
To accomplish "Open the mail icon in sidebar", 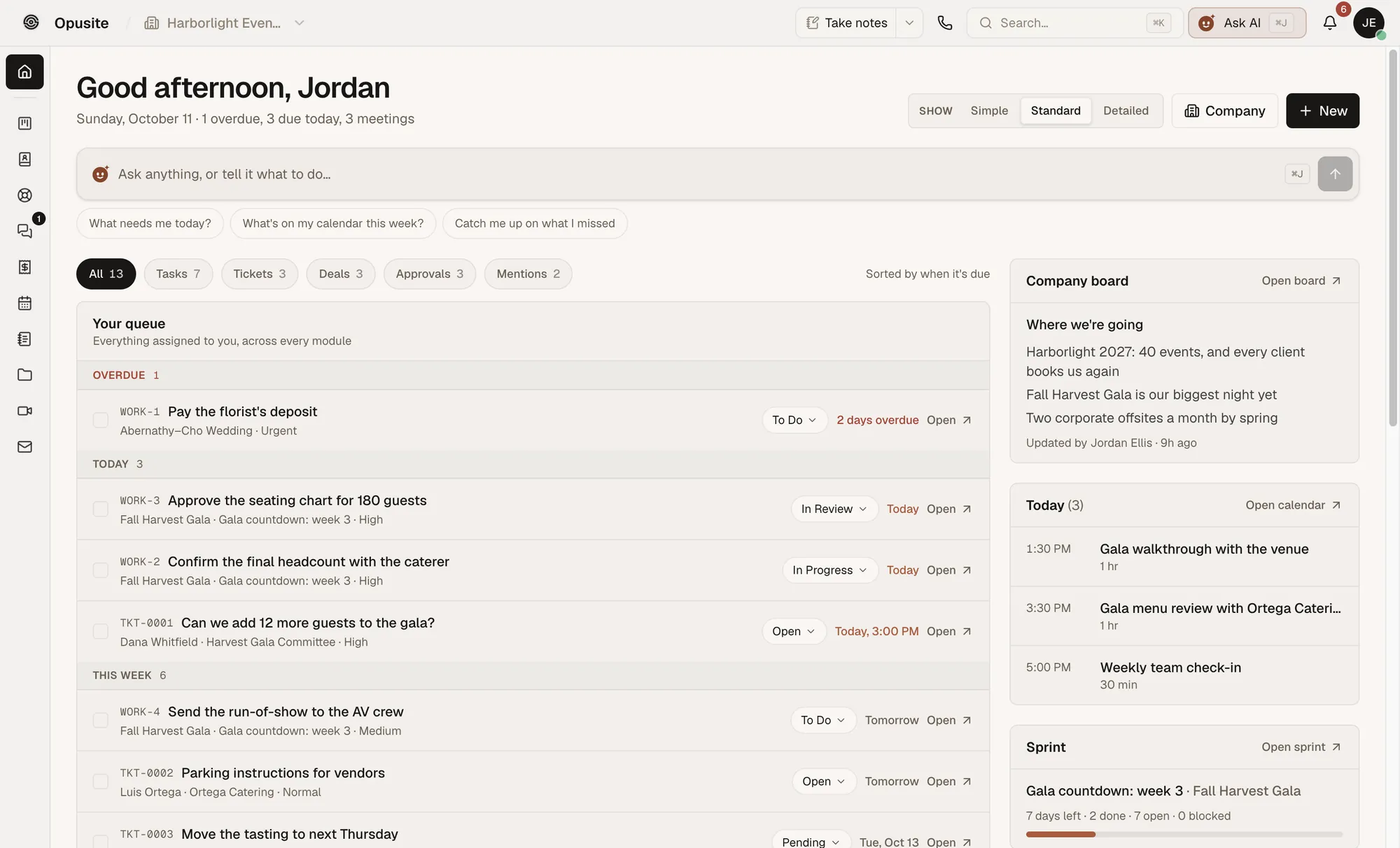I will point(24,446).
